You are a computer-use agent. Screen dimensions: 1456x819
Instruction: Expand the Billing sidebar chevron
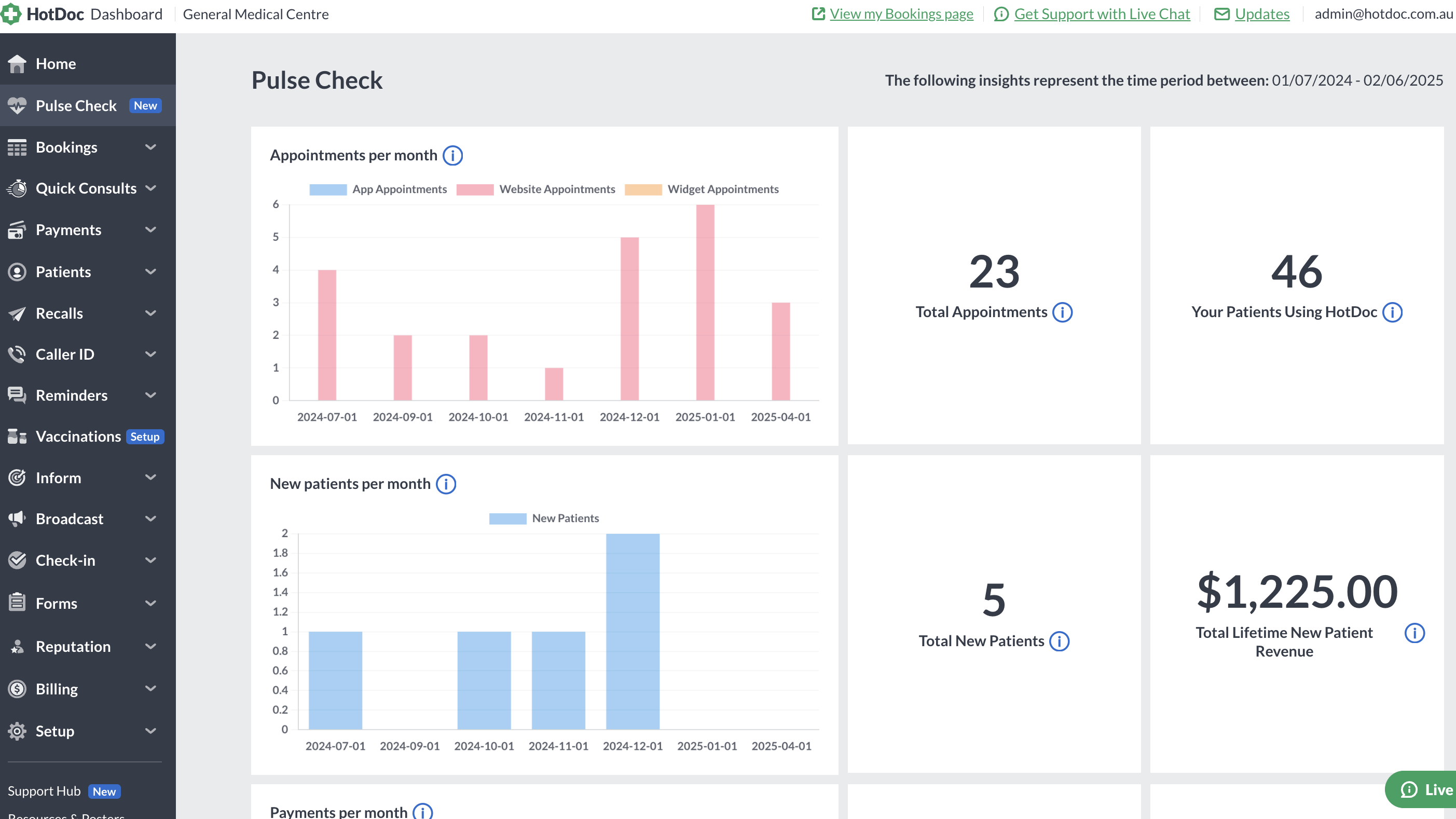pyautogui.click(x=150, y=688)
